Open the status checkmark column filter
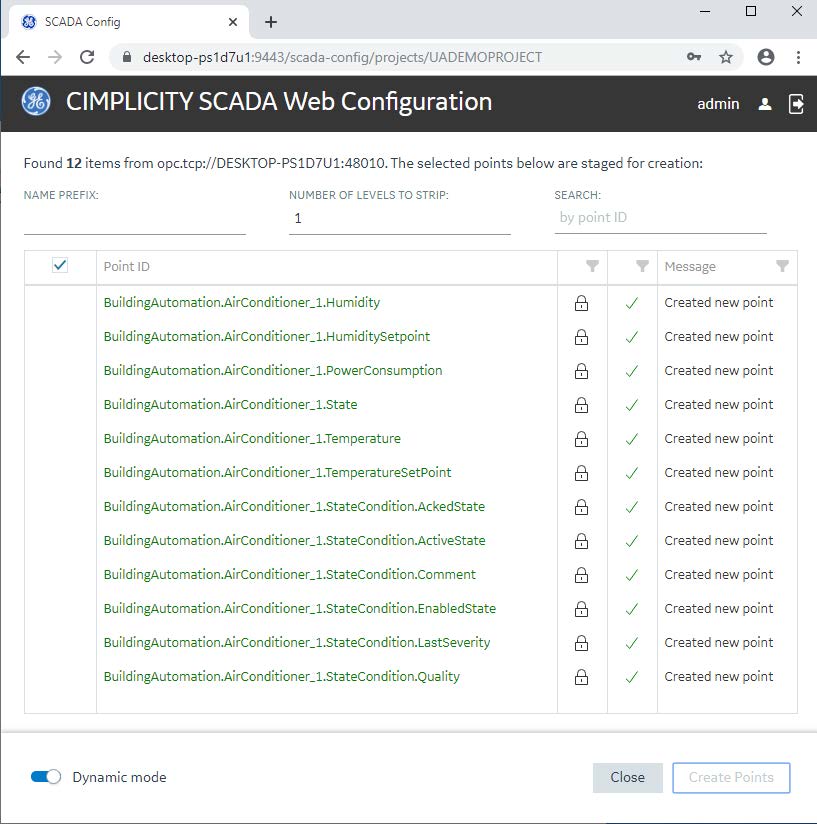 coord(642,266)
